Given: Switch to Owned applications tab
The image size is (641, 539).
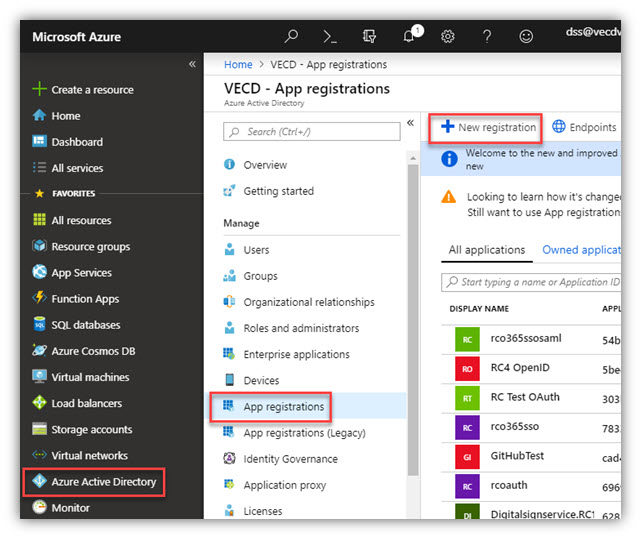Looking at the screenshot, I should click(x=581, y=250).
